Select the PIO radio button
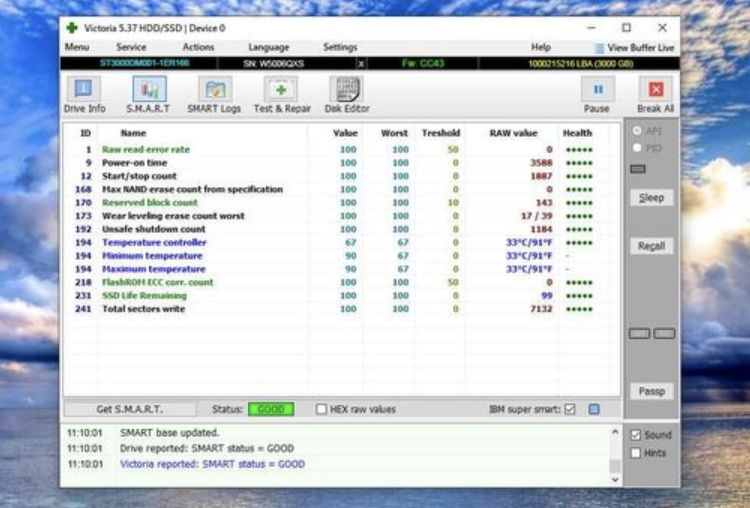 (637, 148)
